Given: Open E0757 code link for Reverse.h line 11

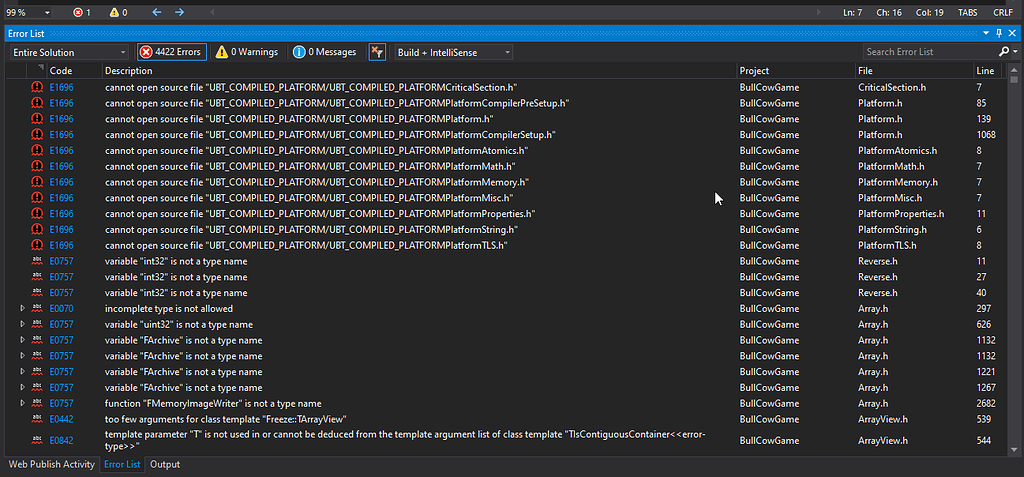Looking at the screenshot, I should (61, 261).
